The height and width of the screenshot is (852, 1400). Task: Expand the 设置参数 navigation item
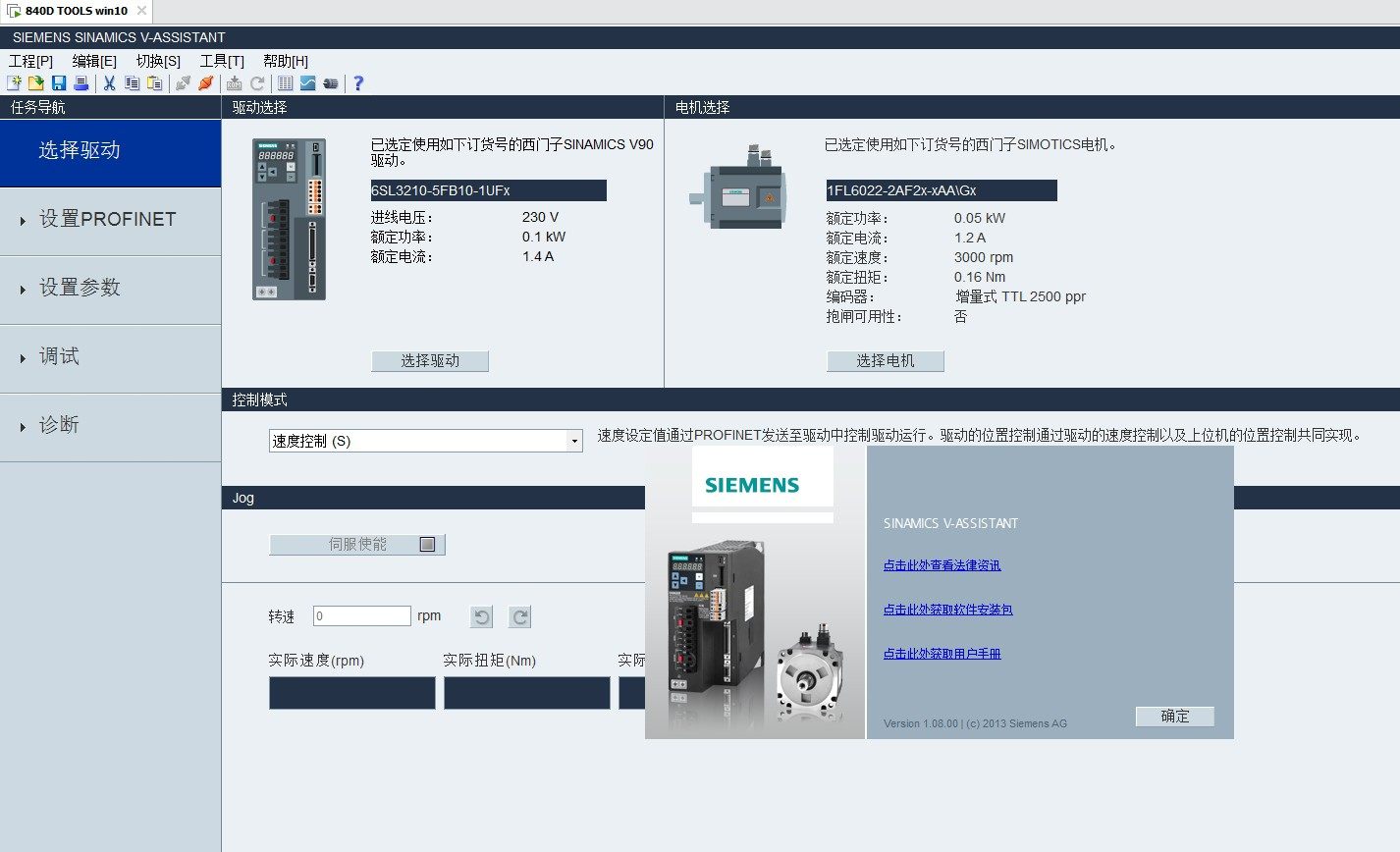click(x=110, y=289)
